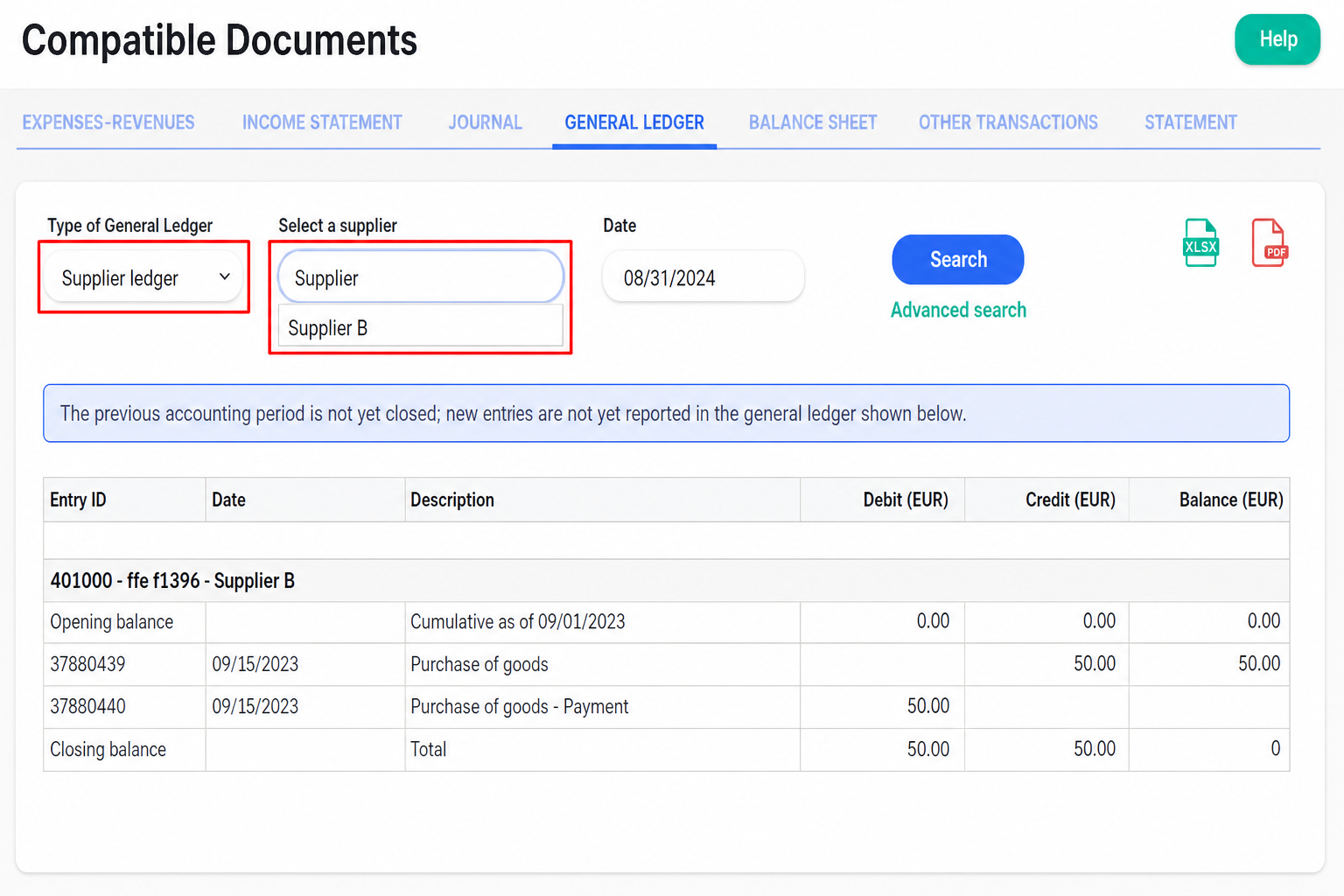
Task: Open the Other Transactions tab
Action: tap(1008, 122)
